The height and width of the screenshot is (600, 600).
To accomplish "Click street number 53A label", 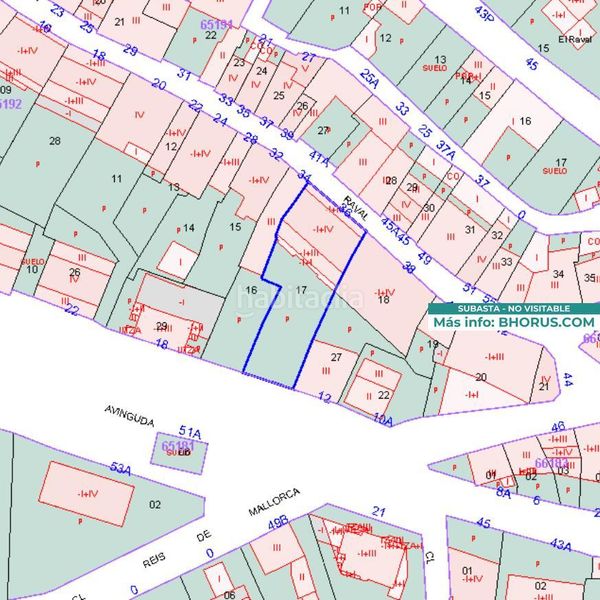I will (121, 468).
